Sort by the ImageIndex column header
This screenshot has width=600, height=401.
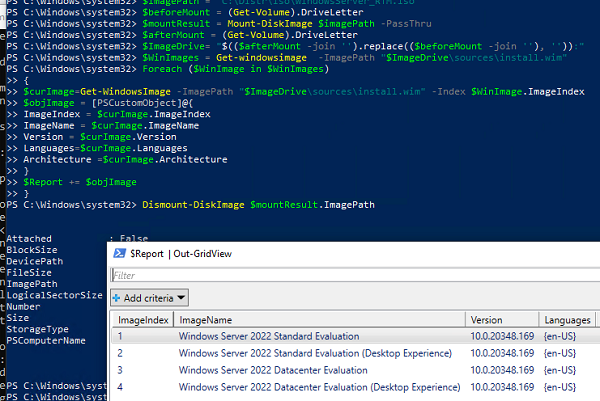tap(141, 320)
